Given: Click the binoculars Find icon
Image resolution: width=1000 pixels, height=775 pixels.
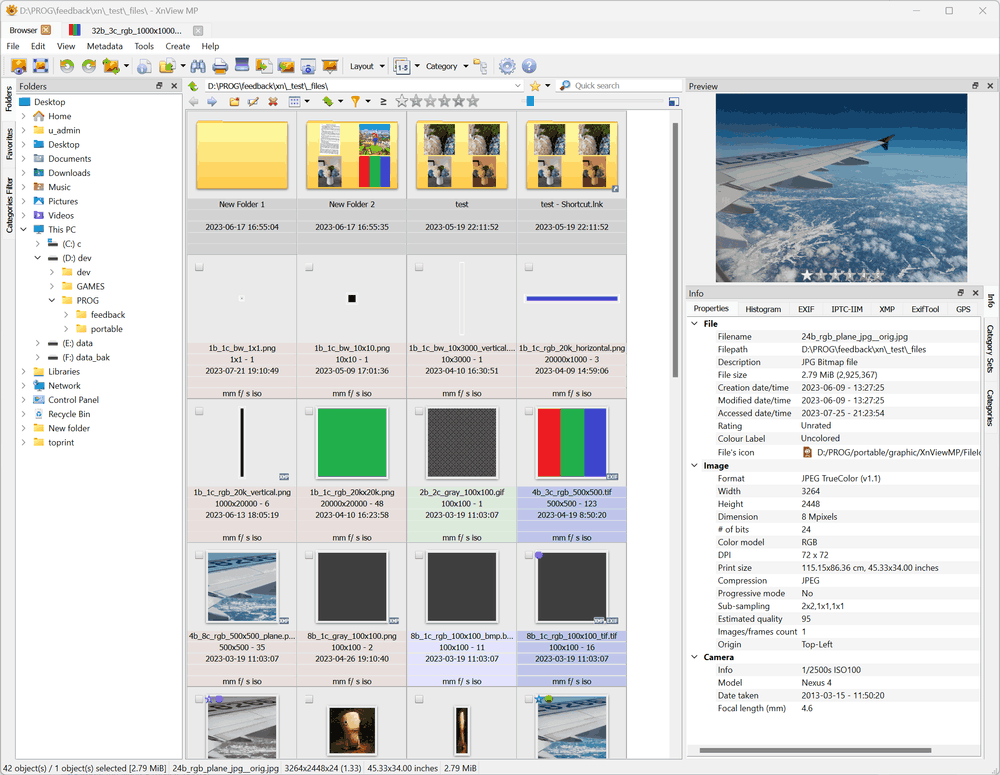Looking at the screenshot, I should pos(197,66).
